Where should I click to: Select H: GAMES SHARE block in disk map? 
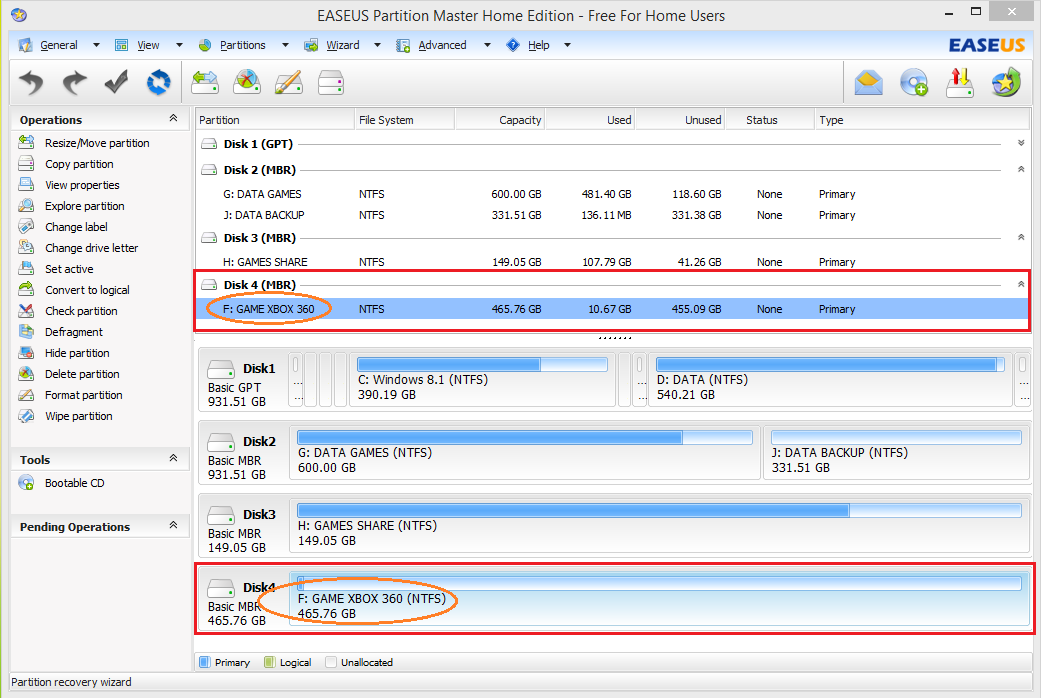(659, 526)
